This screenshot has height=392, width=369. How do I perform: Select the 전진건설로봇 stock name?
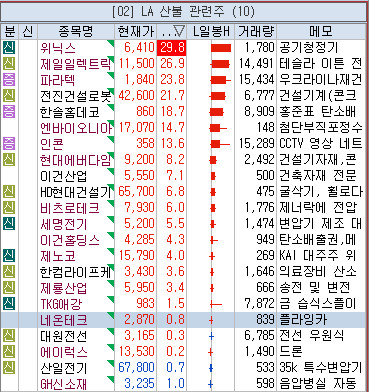pyautogui.click(x=76, y=96)
